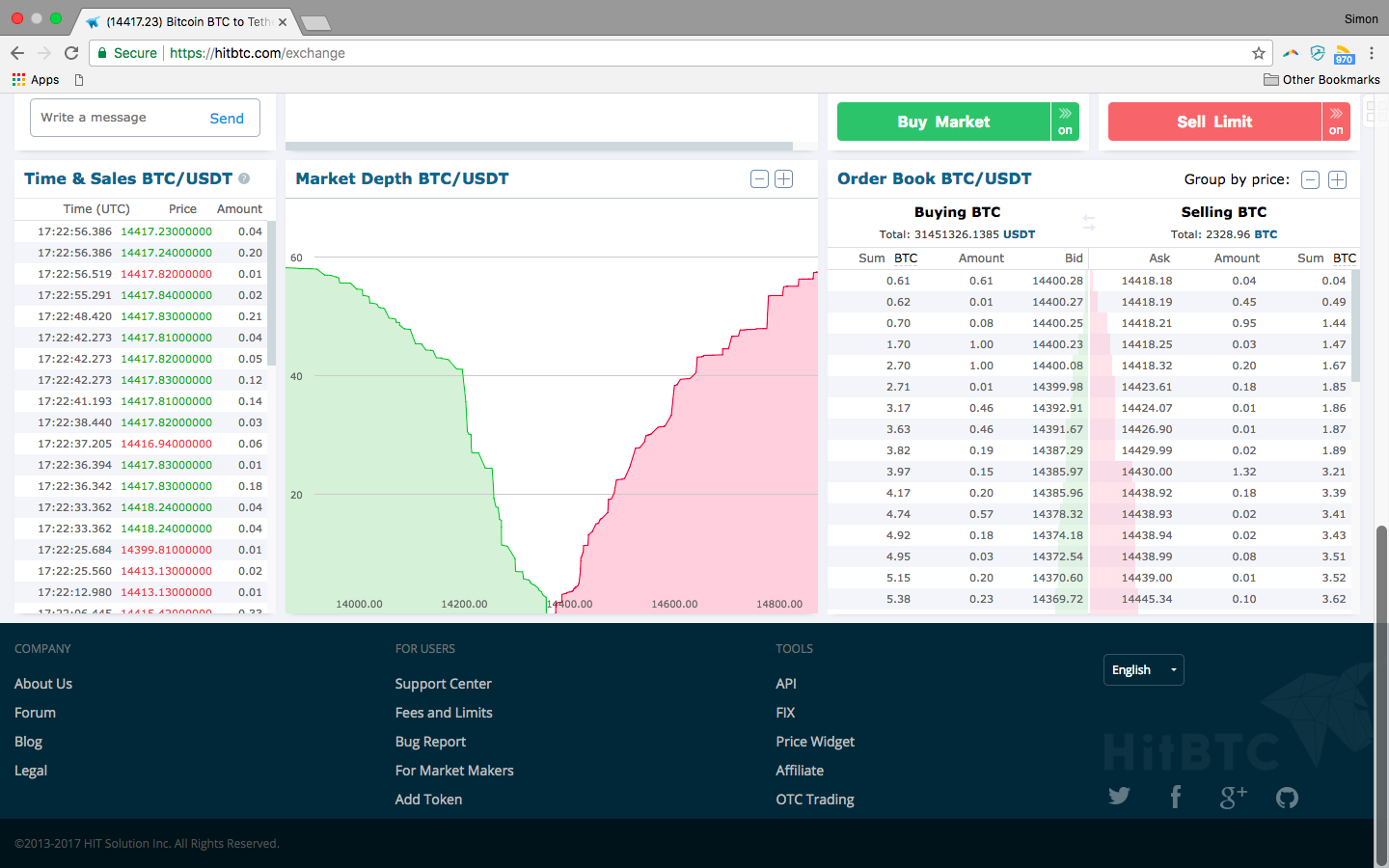Click the Secure padlock icon
The height and width of the screenshot is (868, 1389).
click(x=102, y=53)
